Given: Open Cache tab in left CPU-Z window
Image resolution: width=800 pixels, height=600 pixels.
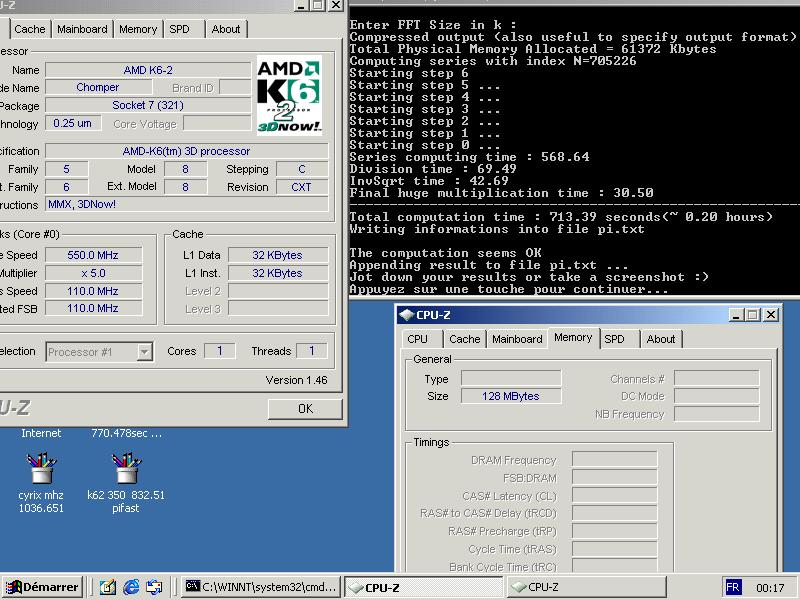Looking at the screenshot, I should tap(30, 29).
